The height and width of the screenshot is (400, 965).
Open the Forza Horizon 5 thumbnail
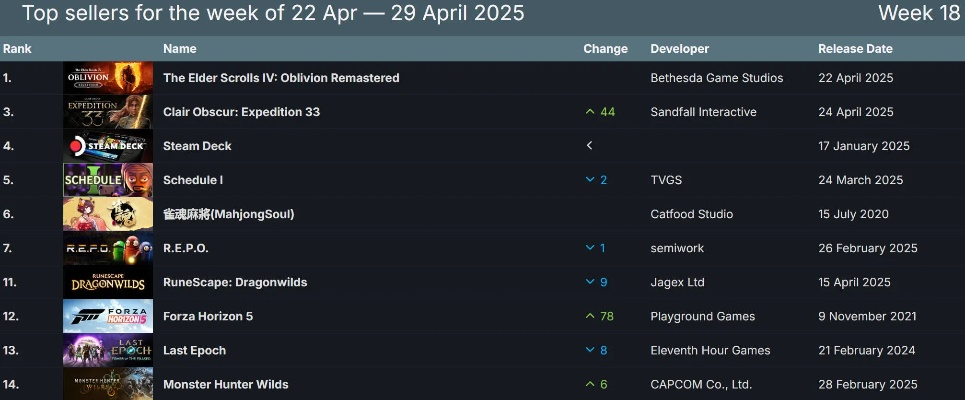click(x=108, y=316)
